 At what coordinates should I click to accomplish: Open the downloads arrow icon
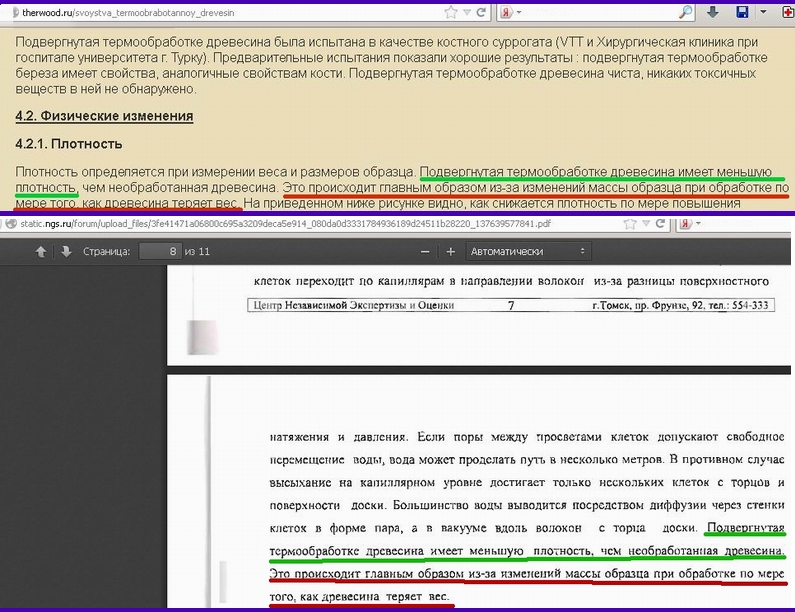click(714, 13)
